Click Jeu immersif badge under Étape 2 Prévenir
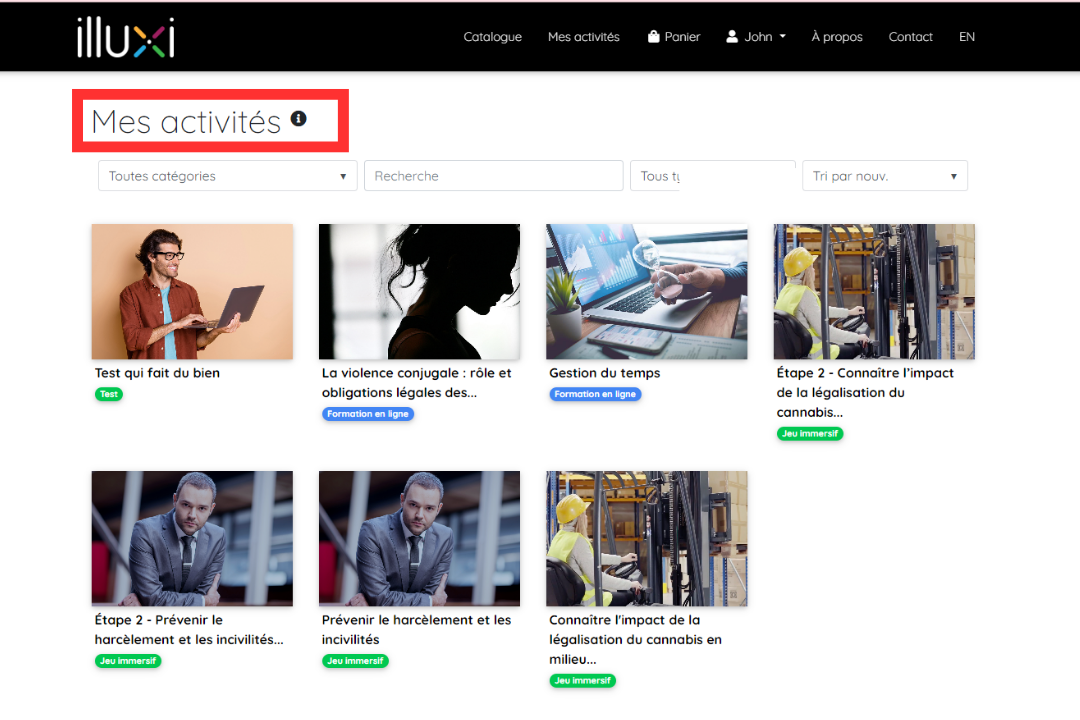Screen dimensions: 1080x720 128,661
